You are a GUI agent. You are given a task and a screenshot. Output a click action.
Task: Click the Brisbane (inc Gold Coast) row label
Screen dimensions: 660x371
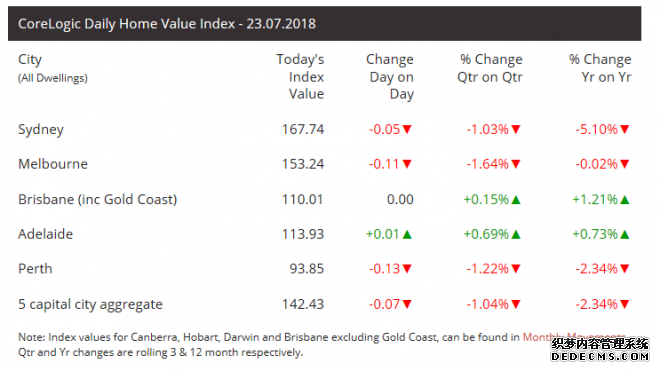[98, 199]
